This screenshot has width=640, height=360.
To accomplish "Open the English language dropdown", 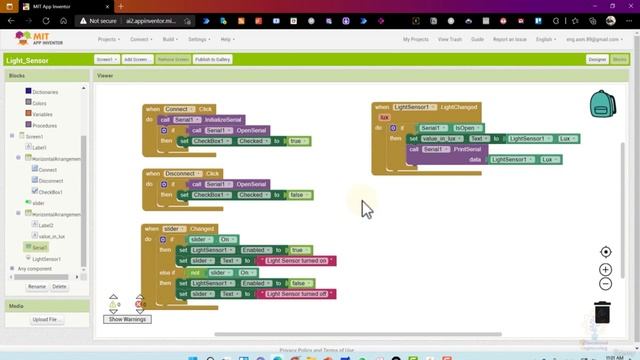I will click(546, 39).
